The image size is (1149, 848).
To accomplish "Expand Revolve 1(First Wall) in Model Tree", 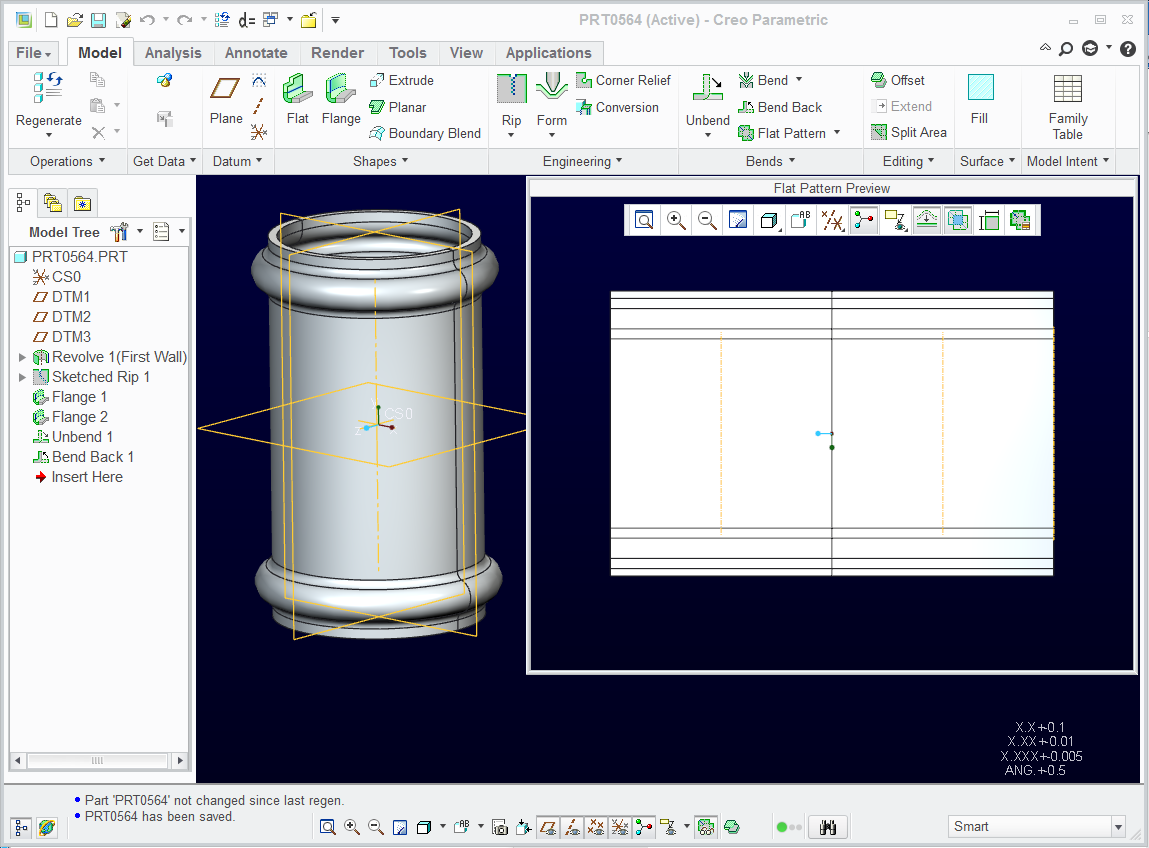I will (x=22, y=357).
